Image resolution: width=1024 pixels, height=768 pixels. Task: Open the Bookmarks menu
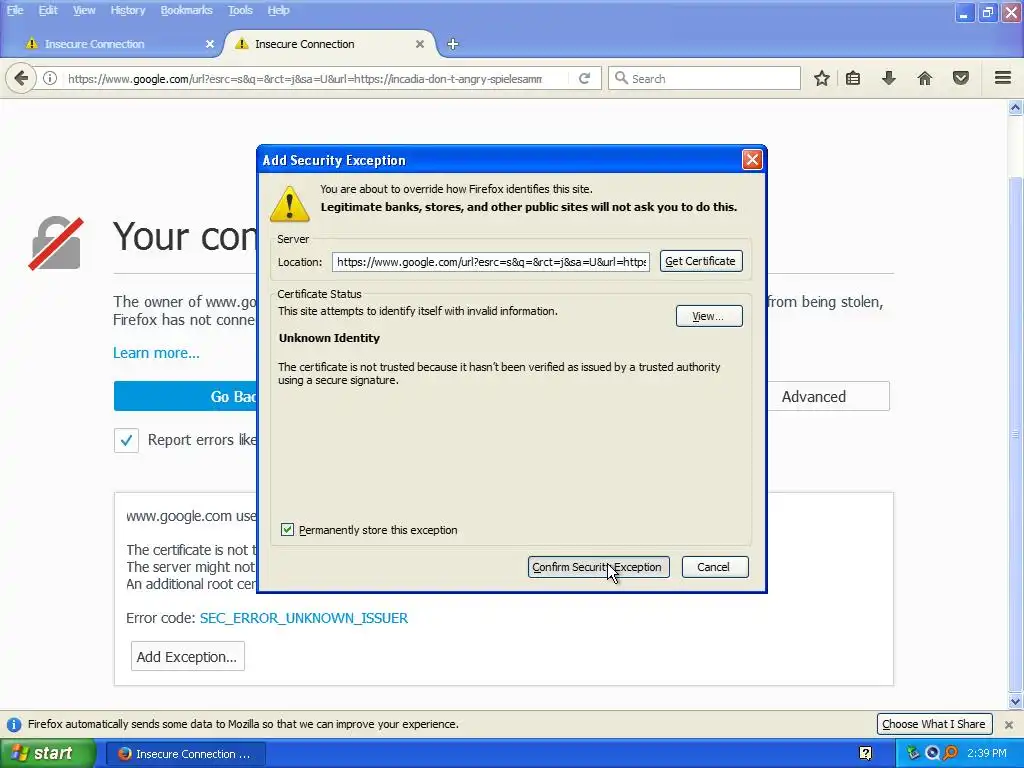[x=186, y=10]
